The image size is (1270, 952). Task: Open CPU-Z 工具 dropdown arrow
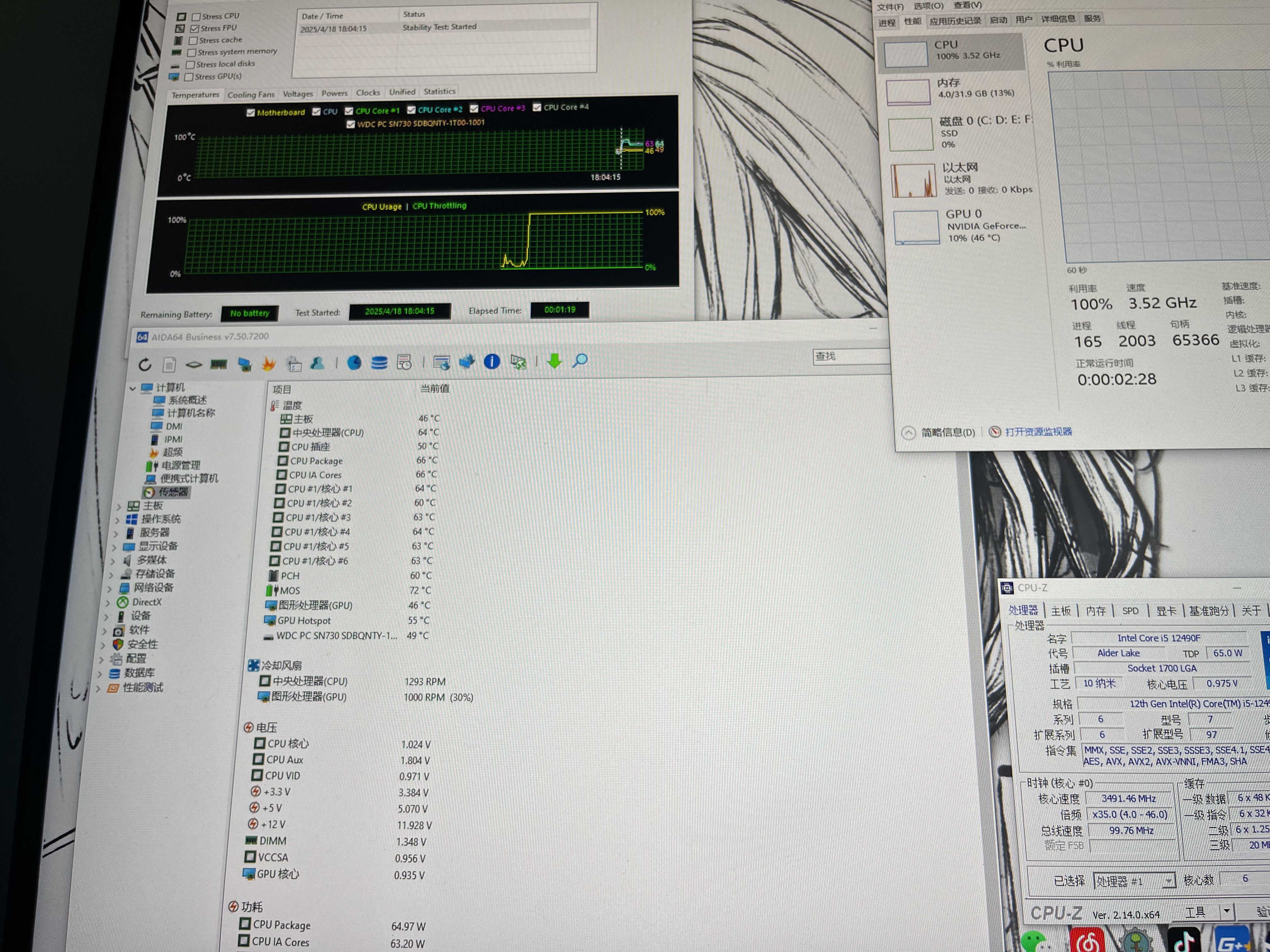1226,911
